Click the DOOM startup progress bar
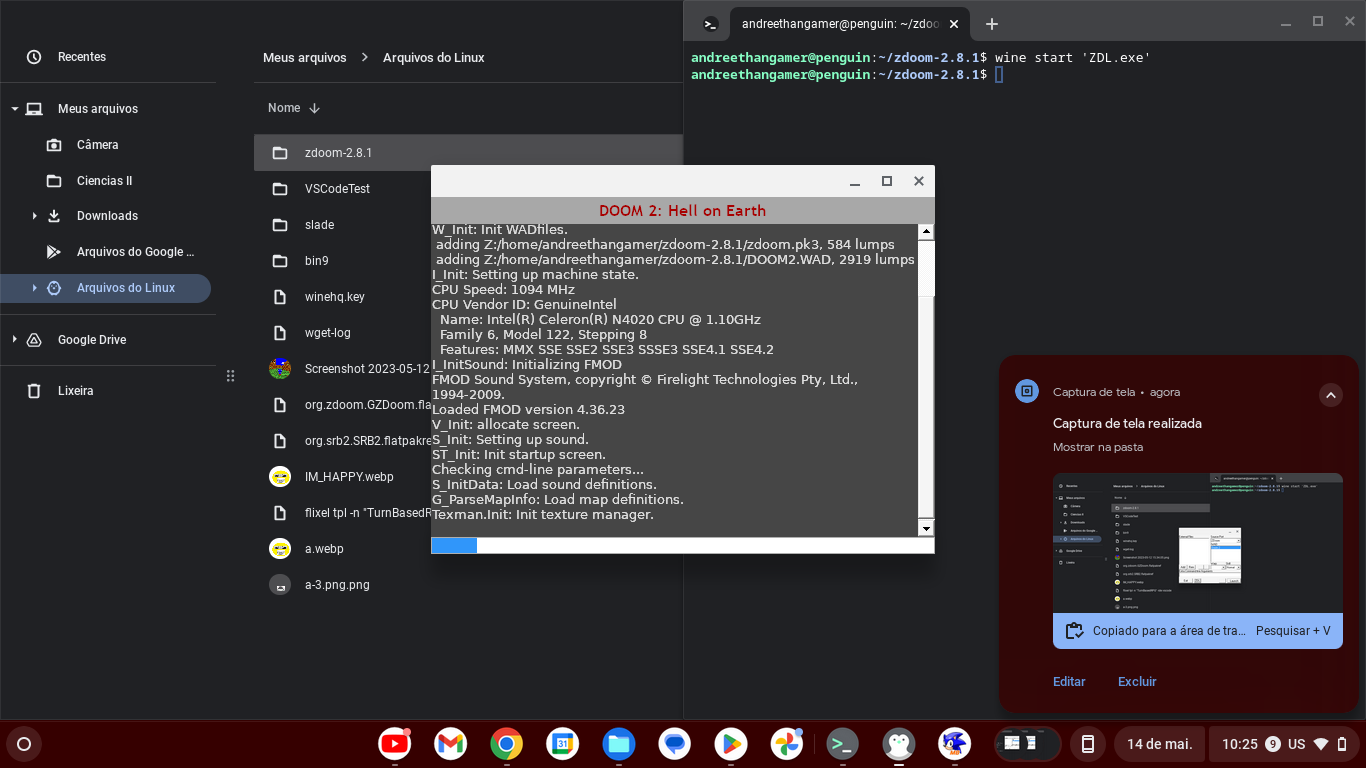Screen dimensions: 1366x768 [x=683, y=545]
